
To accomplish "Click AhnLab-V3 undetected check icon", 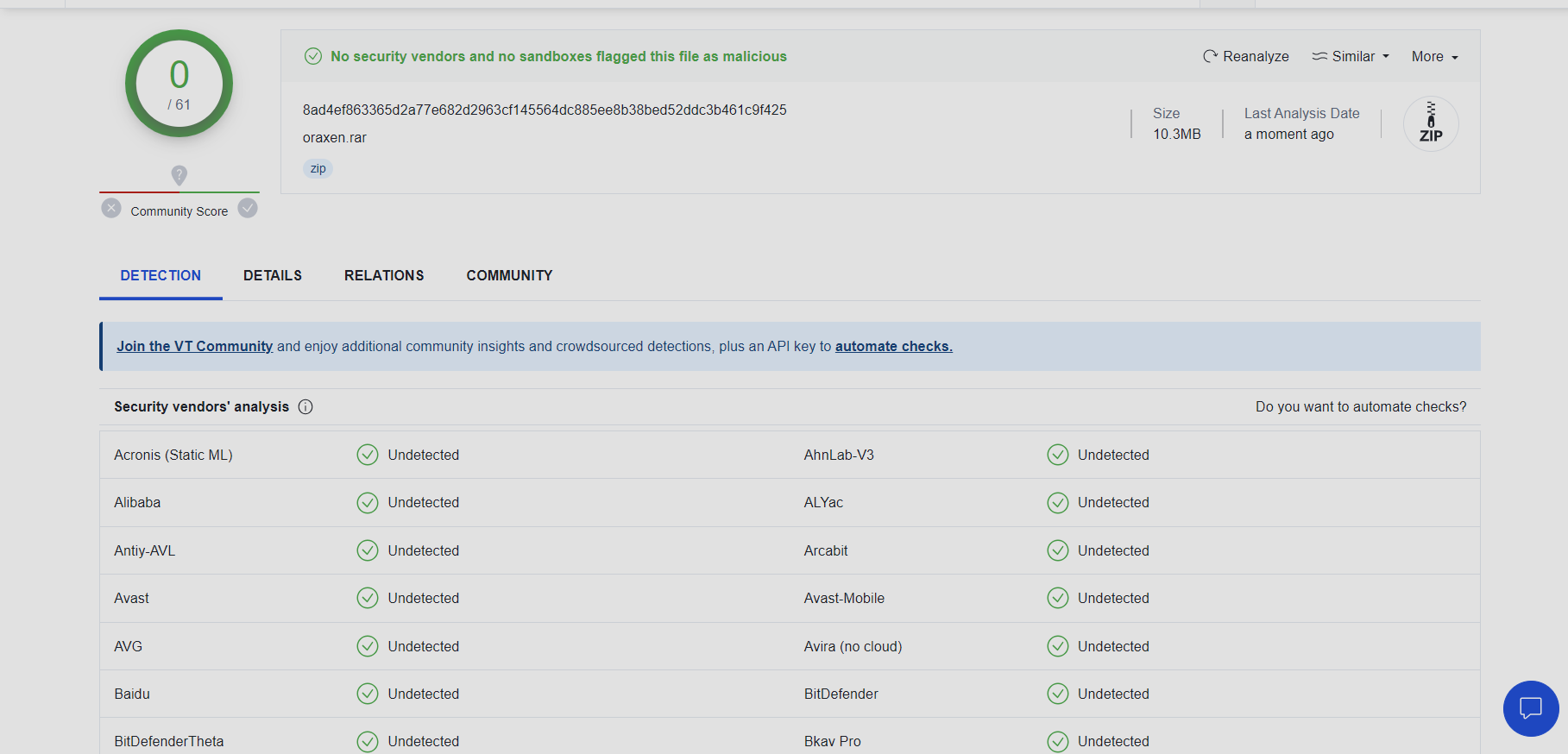I will pyautogui.click(x=1058, y=455).
